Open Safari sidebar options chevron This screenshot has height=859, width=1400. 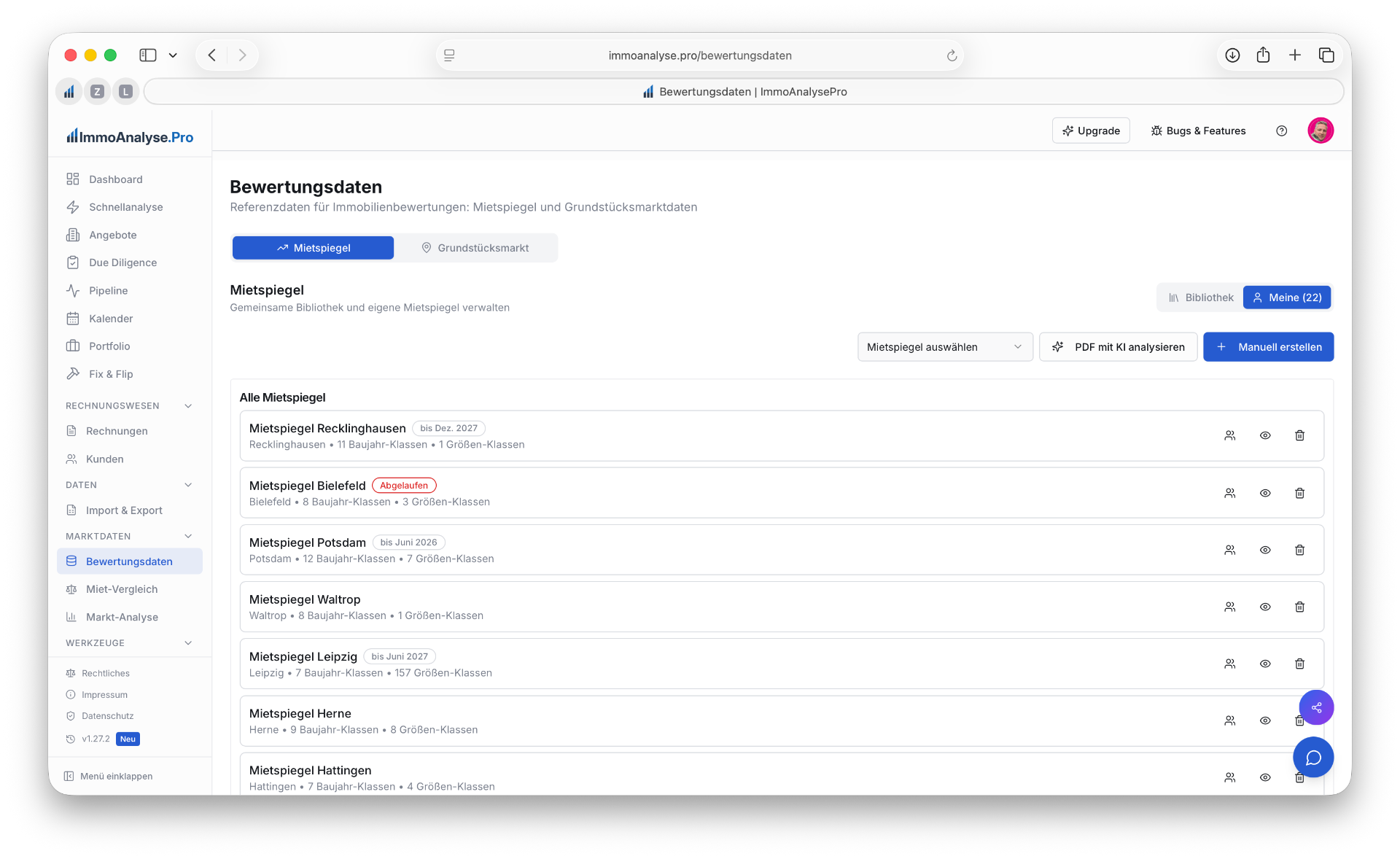click(x=173, y=55)
